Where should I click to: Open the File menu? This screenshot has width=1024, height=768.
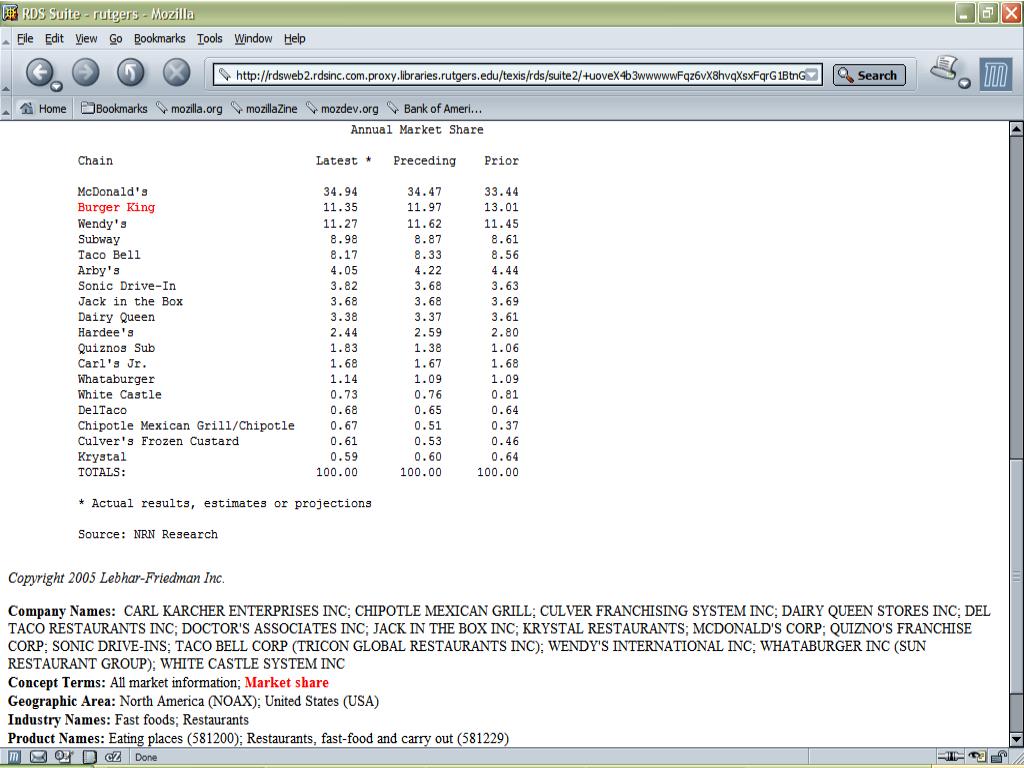(x=25, y=39)
